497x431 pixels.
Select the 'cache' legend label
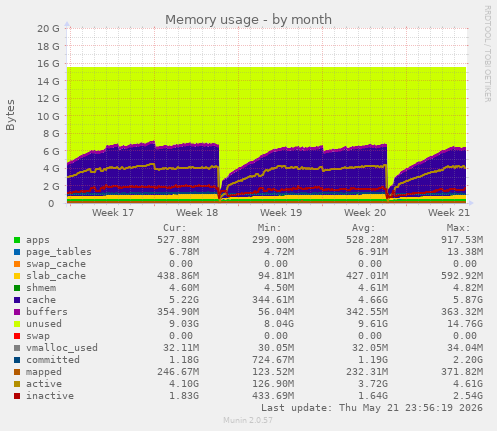pos(41,300)
